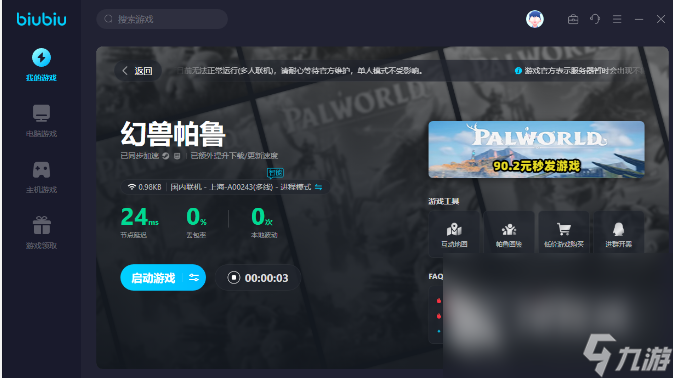Click the headset customer support icon
The height and width of the screenshot is (378, 673).
click(x=595, y=19)
